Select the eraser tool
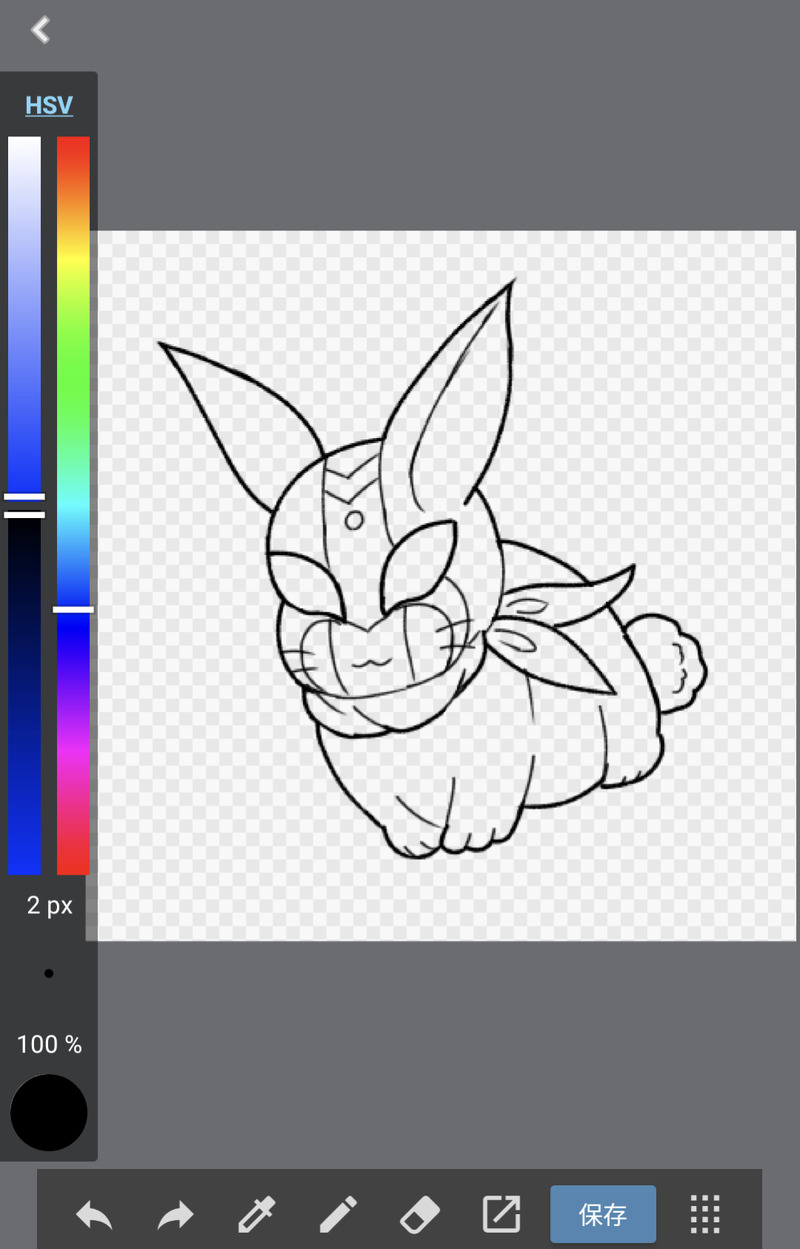800x1249 pixels. point(420,1215)
